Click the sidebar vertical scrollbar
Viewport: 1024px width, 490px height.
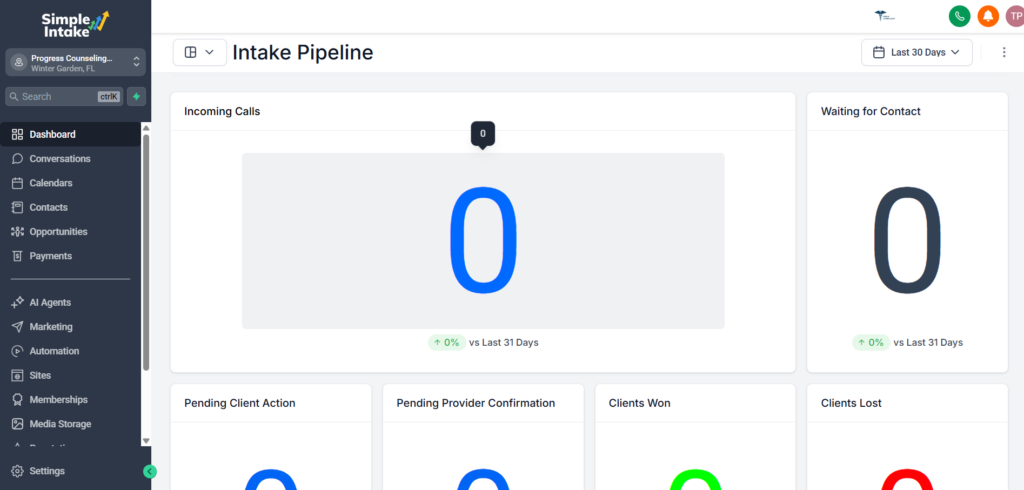(146, 250)
